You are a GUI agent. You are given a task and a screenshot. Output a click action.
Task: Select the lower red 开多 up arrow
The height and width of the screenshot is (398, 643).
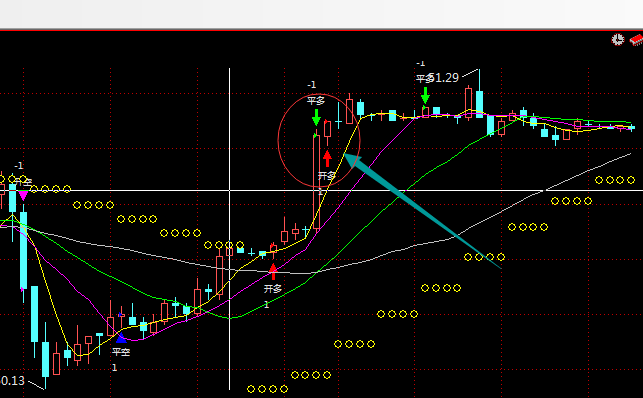tap(273, 272)
